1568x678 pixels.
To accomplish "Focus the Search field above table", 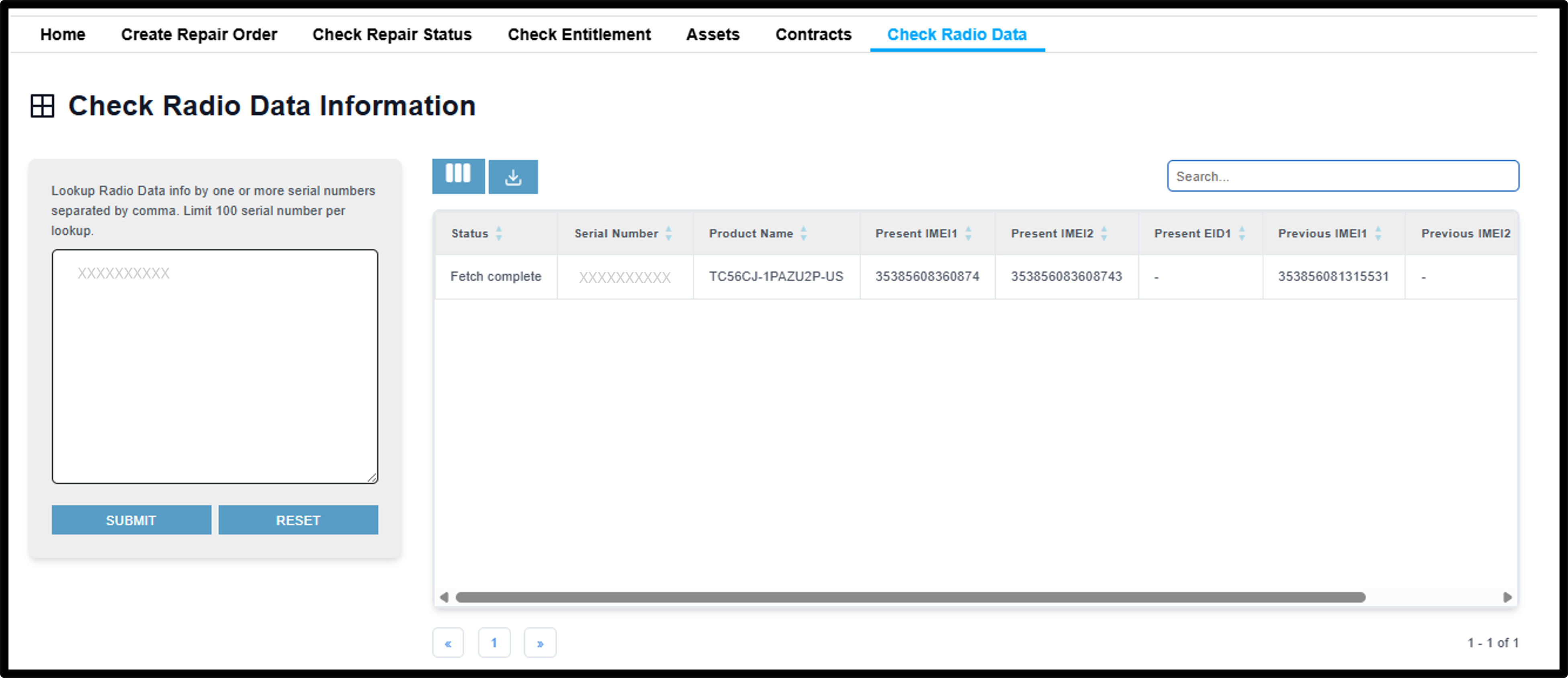I will 1343,176.
